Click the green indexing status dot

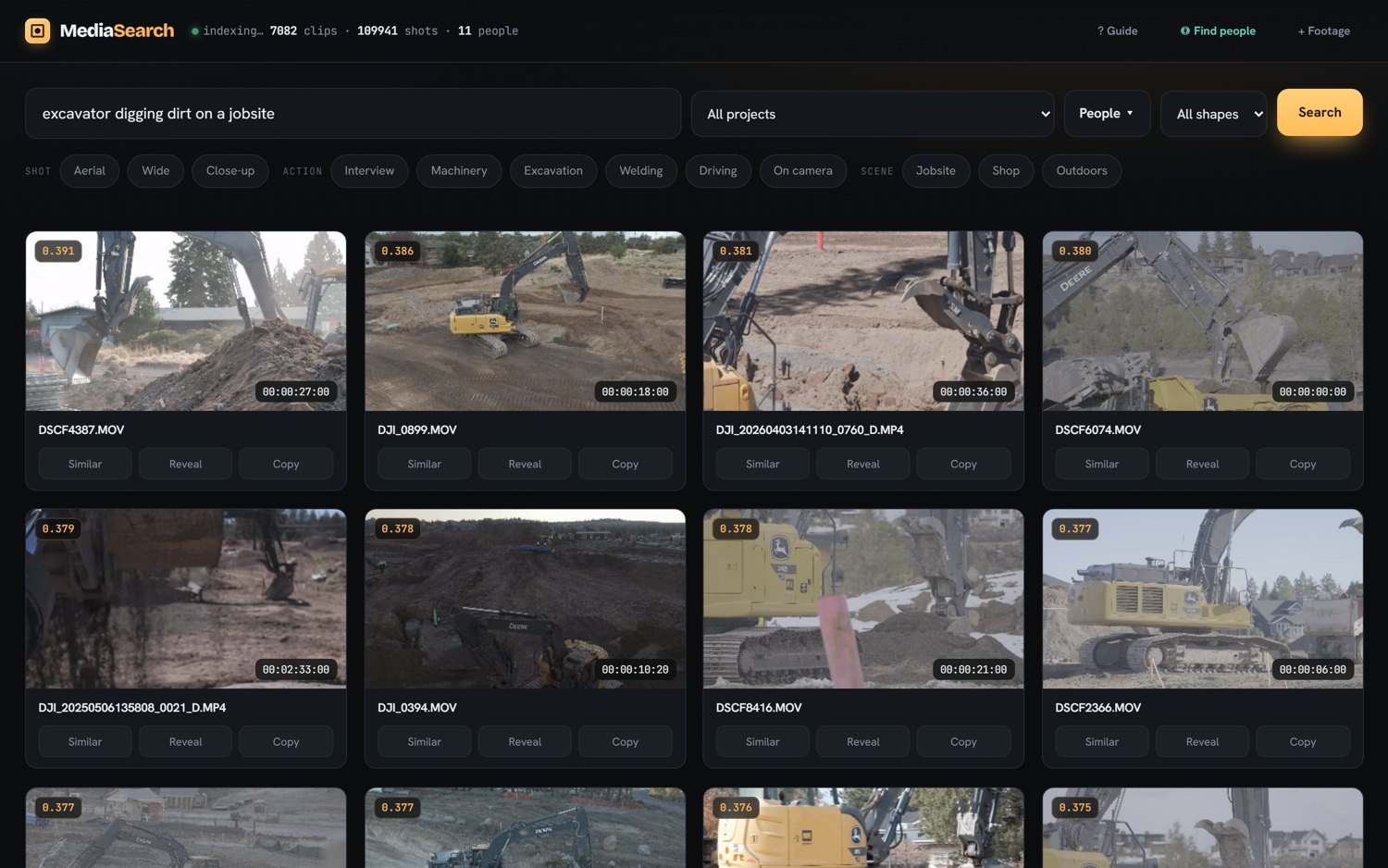pos(195,31)
